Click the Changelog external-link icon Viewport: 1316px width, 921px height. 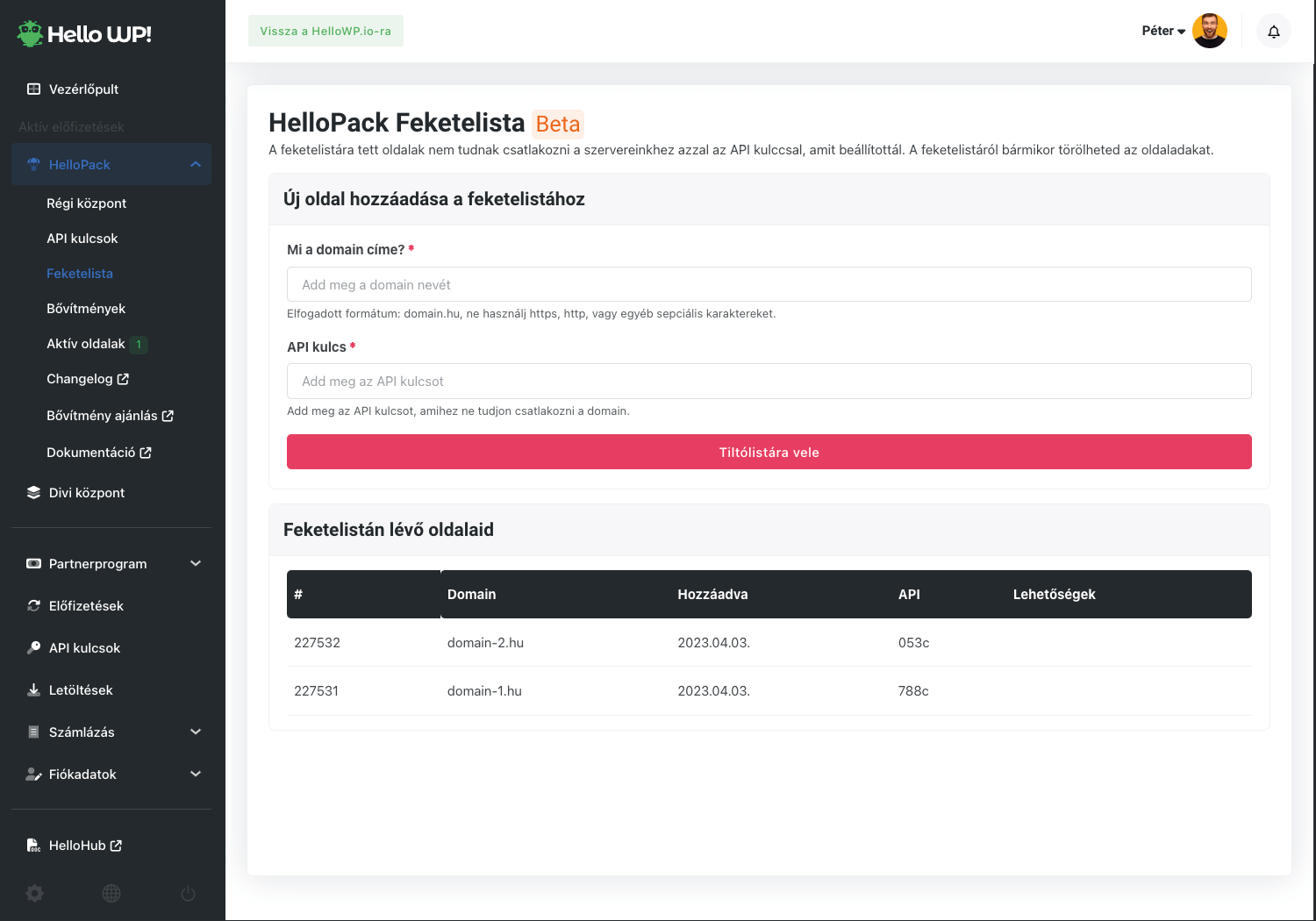click(123, 379)
